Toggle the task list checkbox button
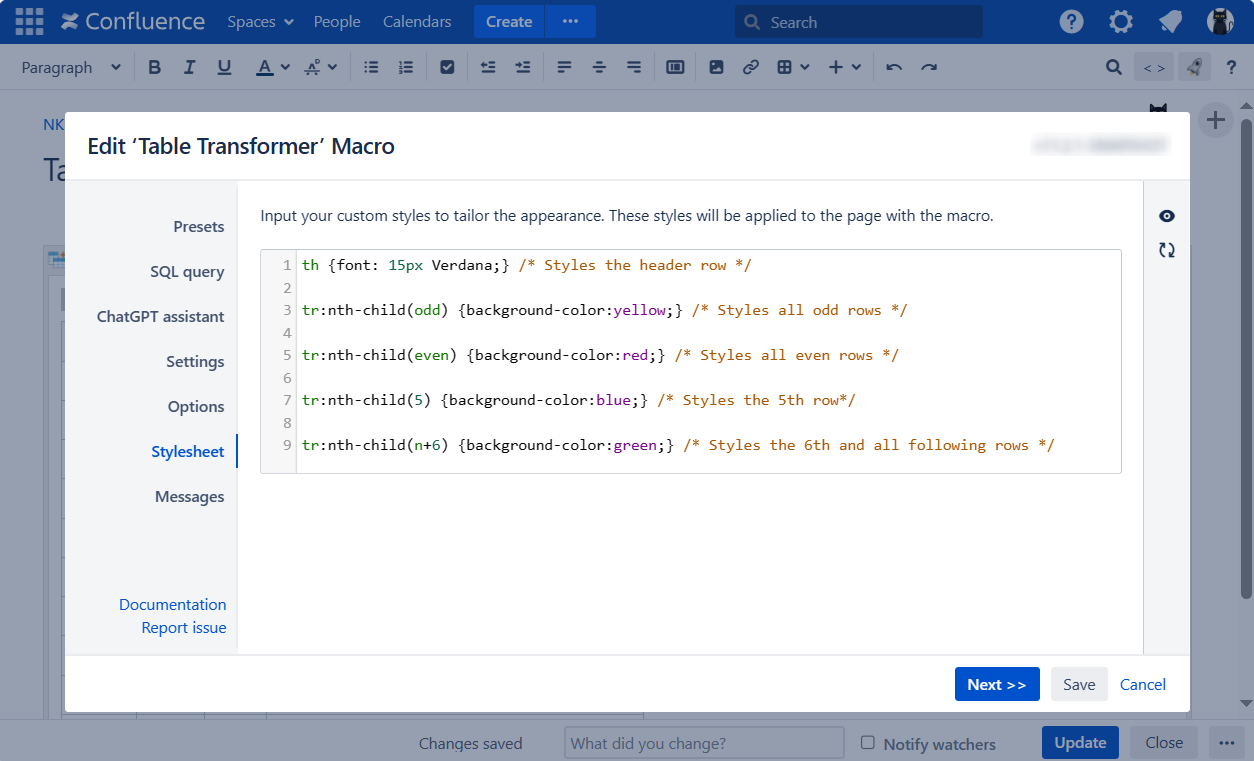1254x761 pixels. (x=447, y=67)
